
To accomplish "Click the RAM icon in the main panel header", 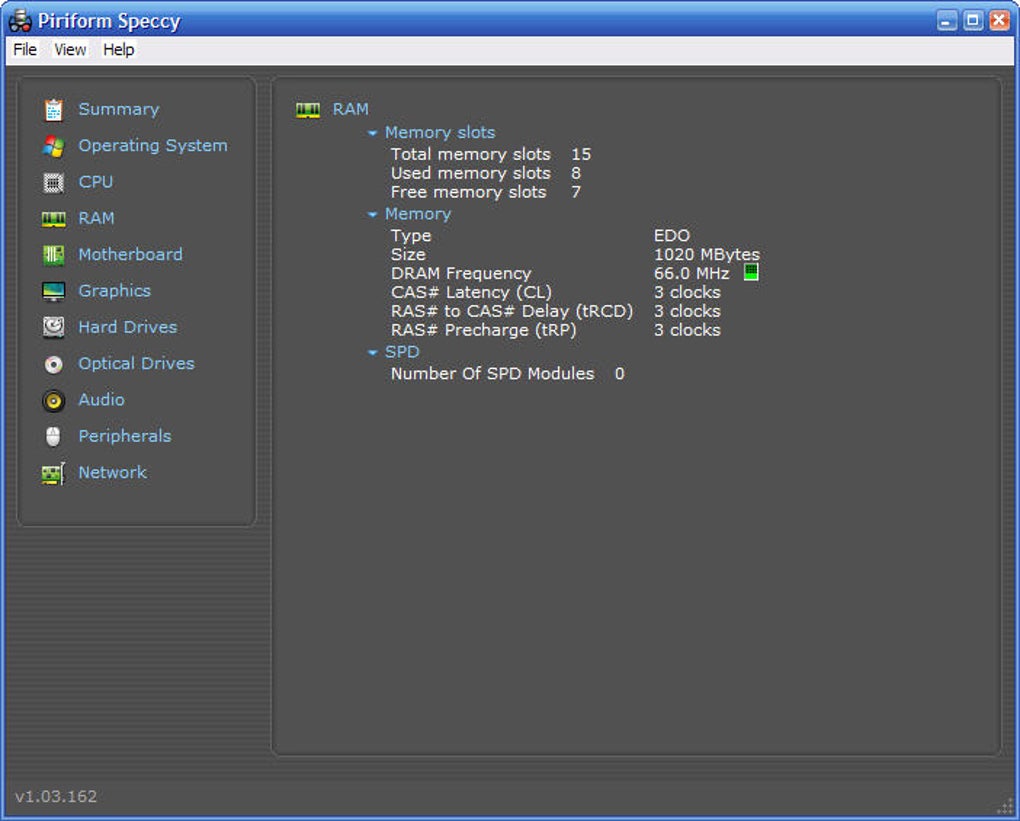I will click(308, 110).
